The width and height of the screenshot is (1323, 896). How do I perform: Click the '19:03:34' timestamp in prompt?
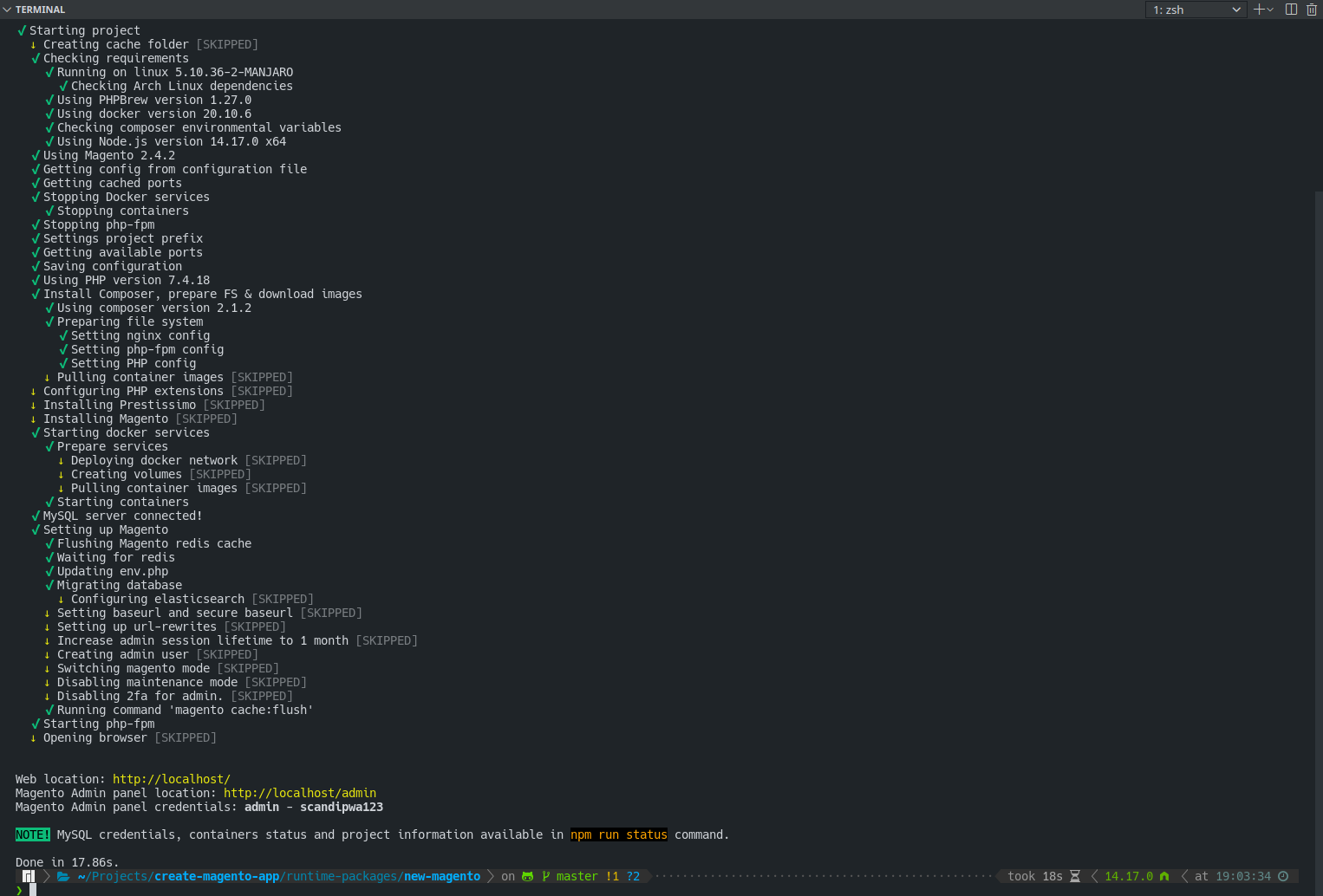(x=1243, y=876)
